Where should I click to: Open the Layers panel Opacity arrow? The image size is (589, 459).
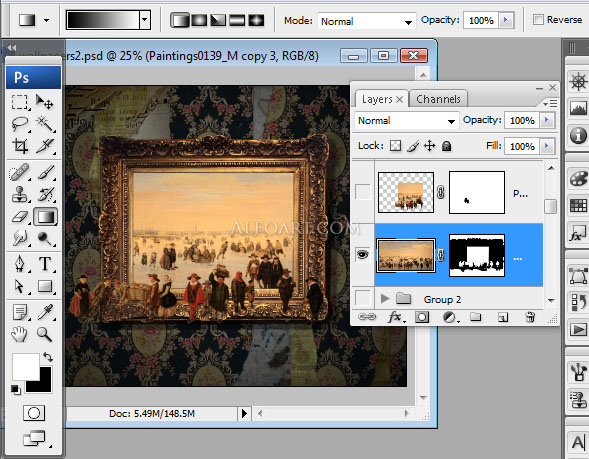(x=547, y=120)
